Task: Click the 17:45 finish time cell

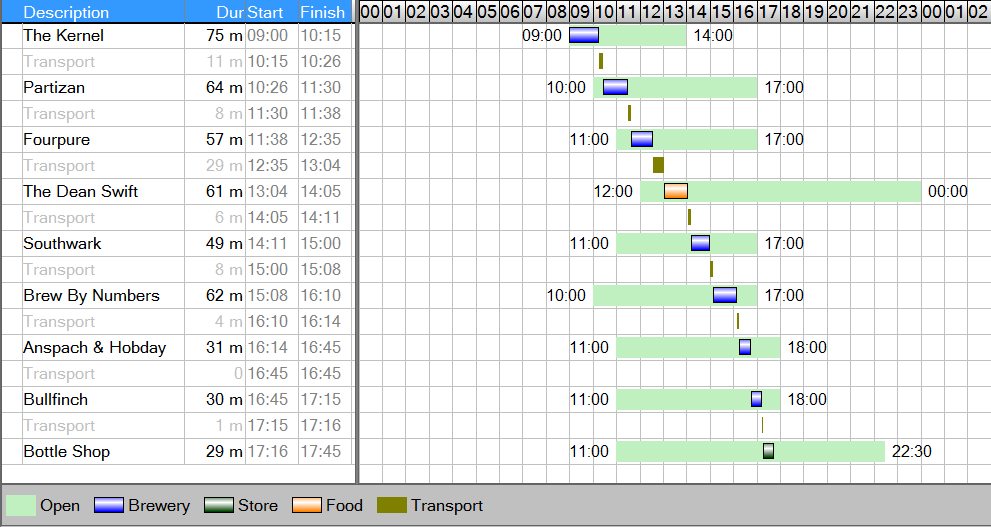Action: tap(325, 451)
